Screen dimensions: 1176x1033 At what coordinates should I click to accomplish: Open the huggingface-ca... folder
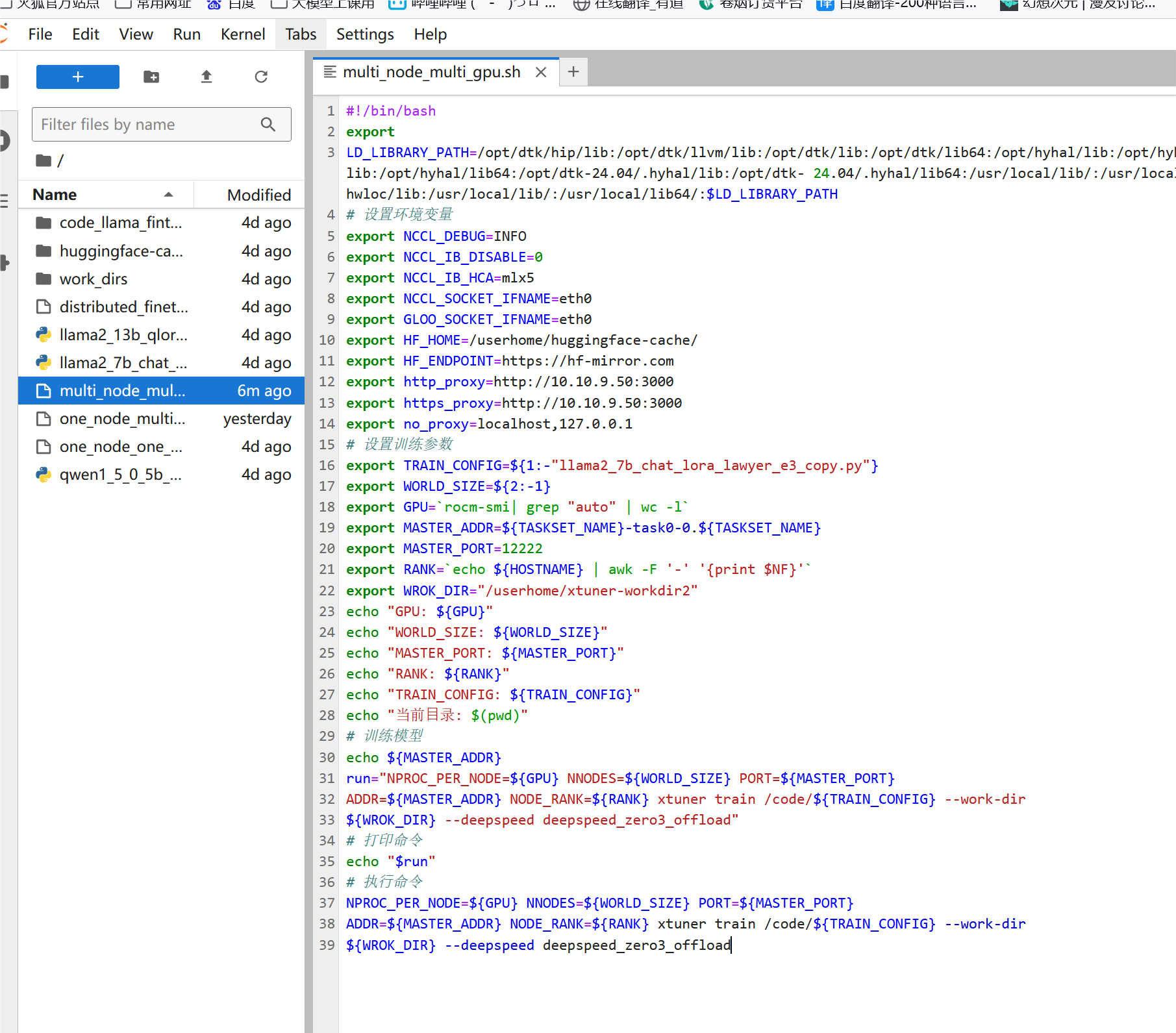(121, 251)
